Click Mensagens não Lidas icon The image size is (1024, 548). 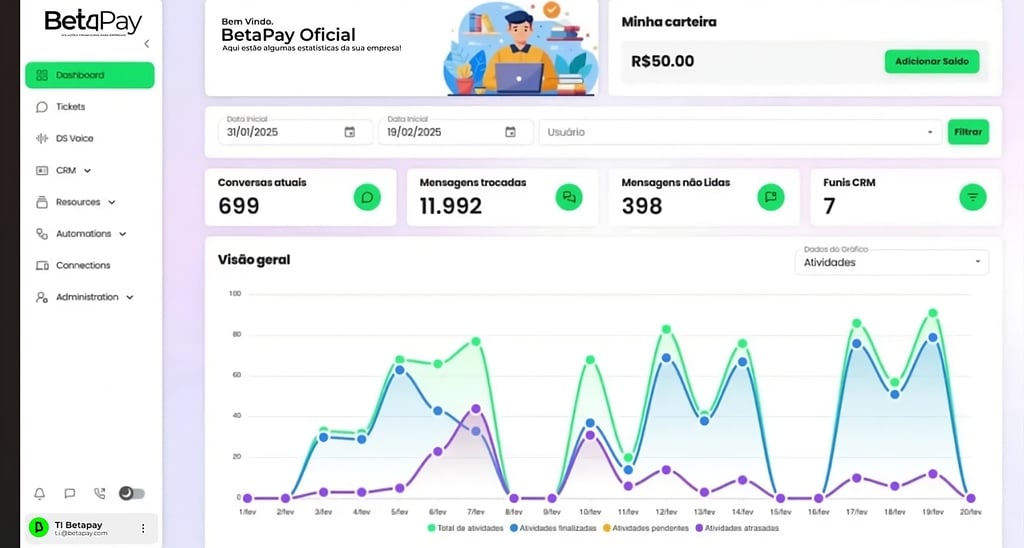tap(771, 197)
